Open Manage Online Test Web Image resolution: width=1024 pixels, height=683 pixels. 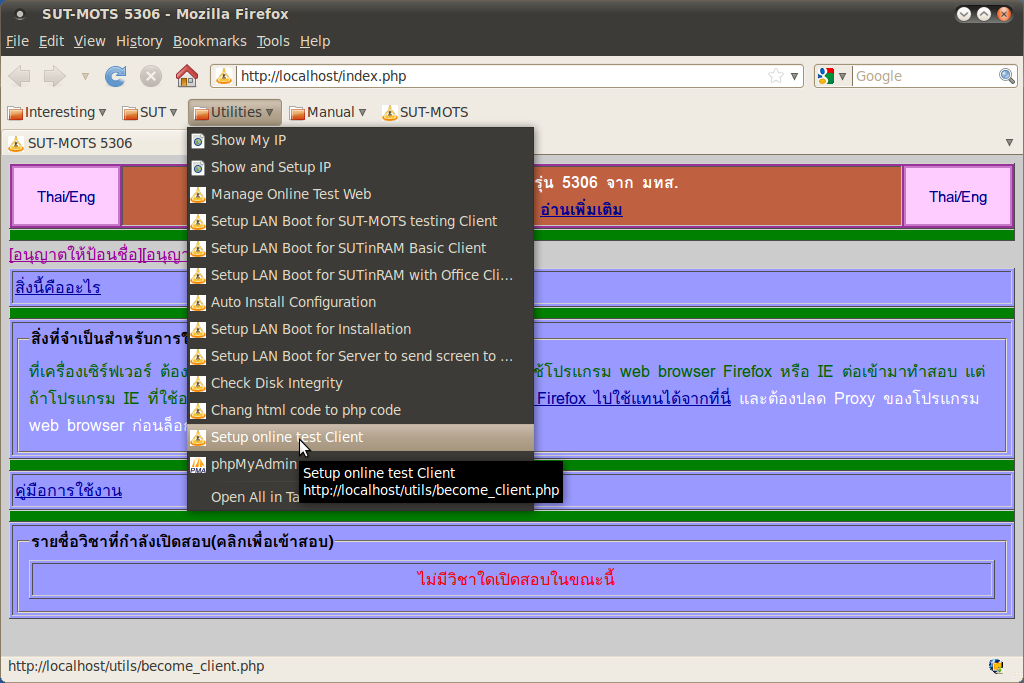pos(360,194)
